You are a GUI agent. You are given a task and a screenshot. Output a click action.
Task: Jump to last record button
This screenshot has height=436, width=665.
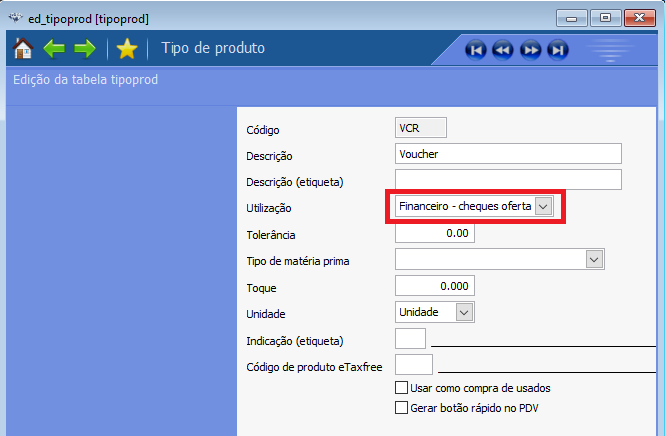pos(558,50)
